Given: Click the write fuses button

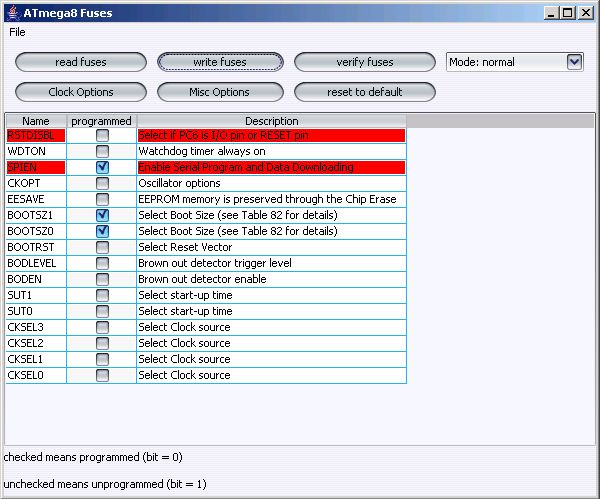Looking at the screenshot, I should [220, 62].
